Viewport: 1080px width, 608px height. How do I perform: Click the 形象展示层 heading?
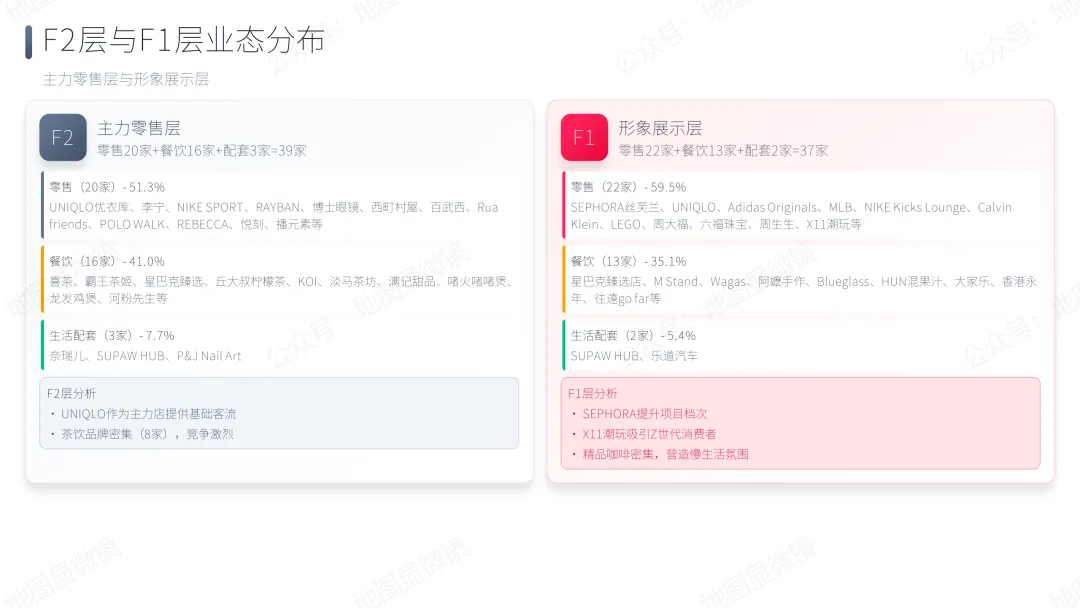point(660,128)
